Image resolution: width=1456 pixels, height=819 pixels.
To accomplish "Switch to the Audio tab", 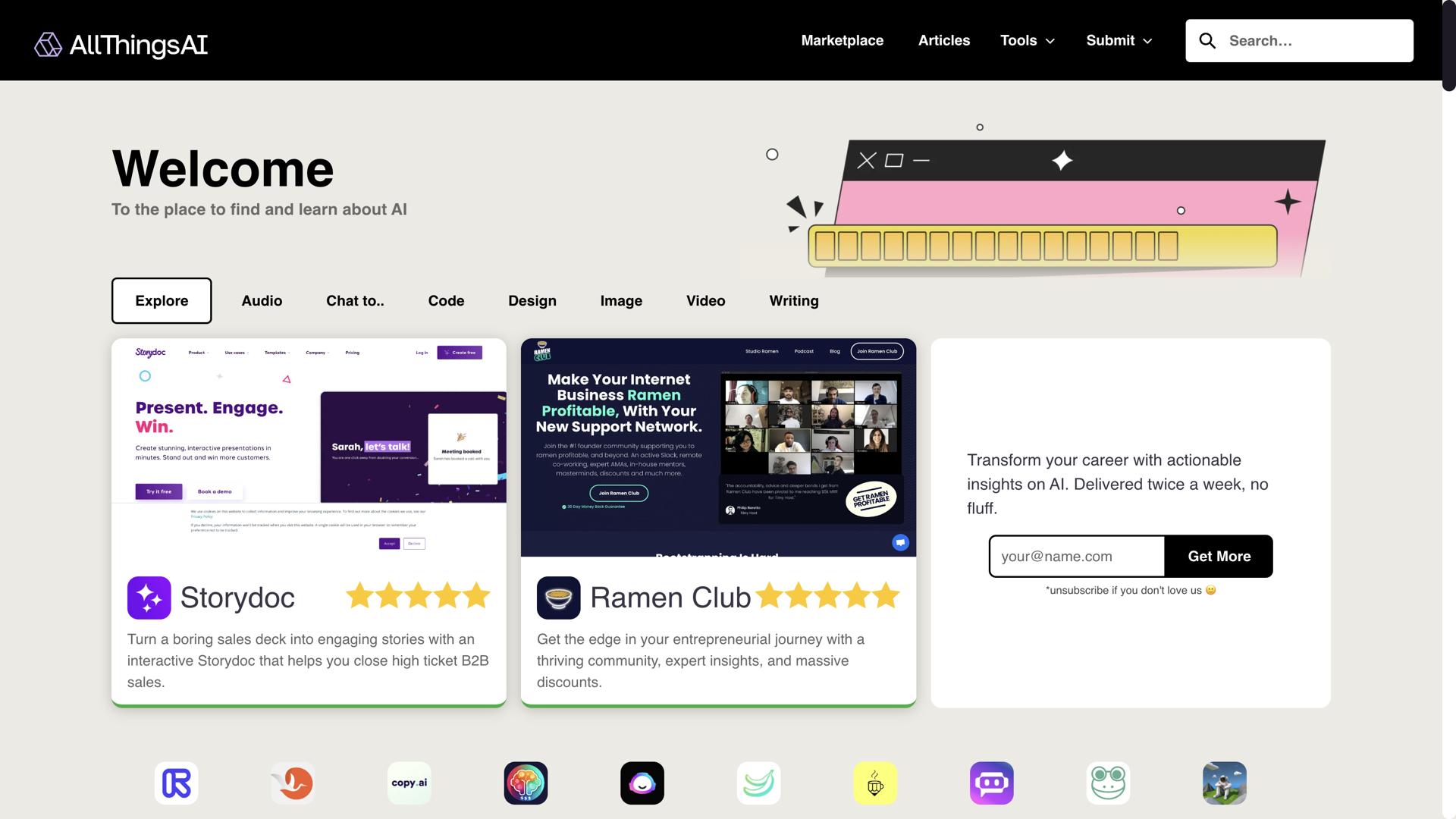I will [x=262, y=301].
